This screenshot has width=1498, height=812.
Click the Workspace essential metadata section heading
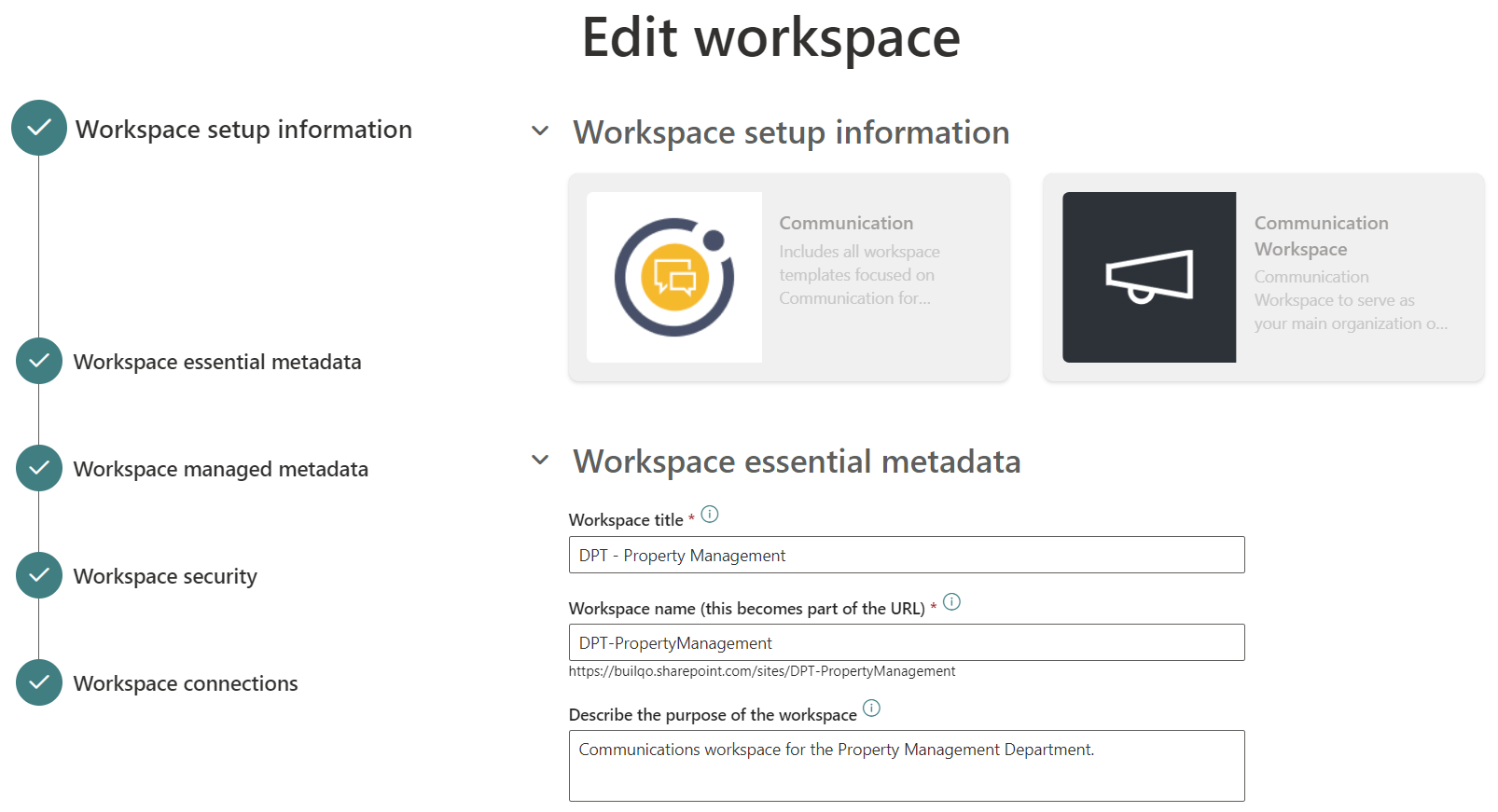pos(797,461)
